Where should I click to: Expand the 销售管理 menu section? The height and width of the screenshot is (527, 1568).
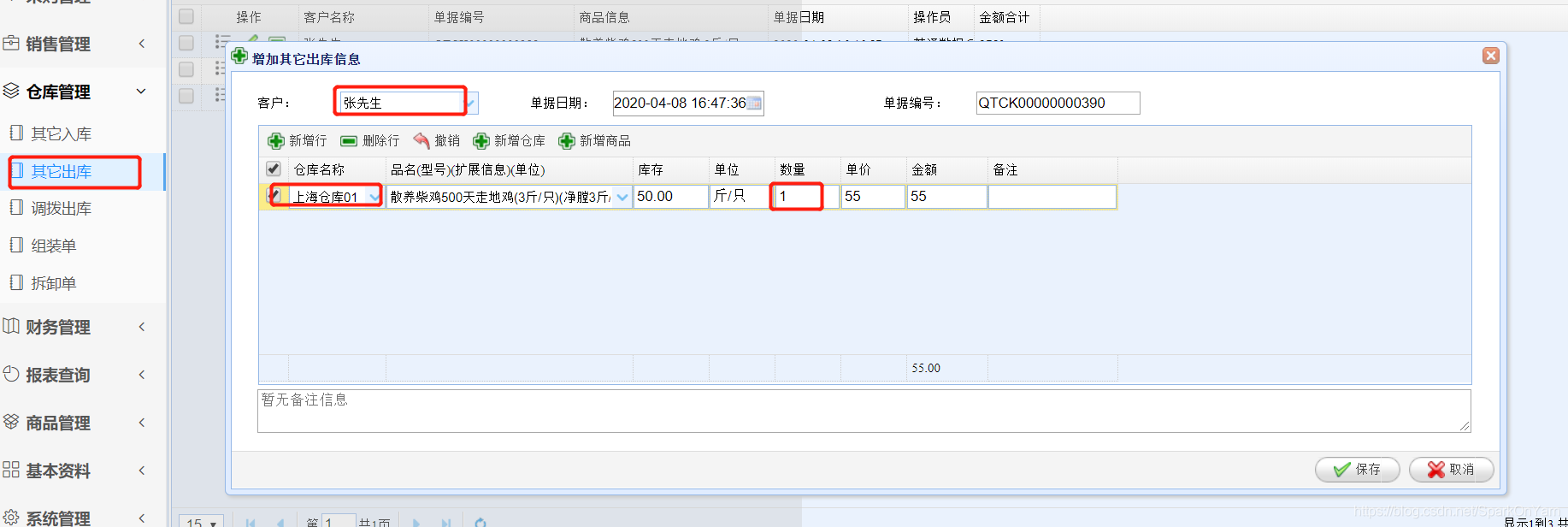click(x=142, y=44)
